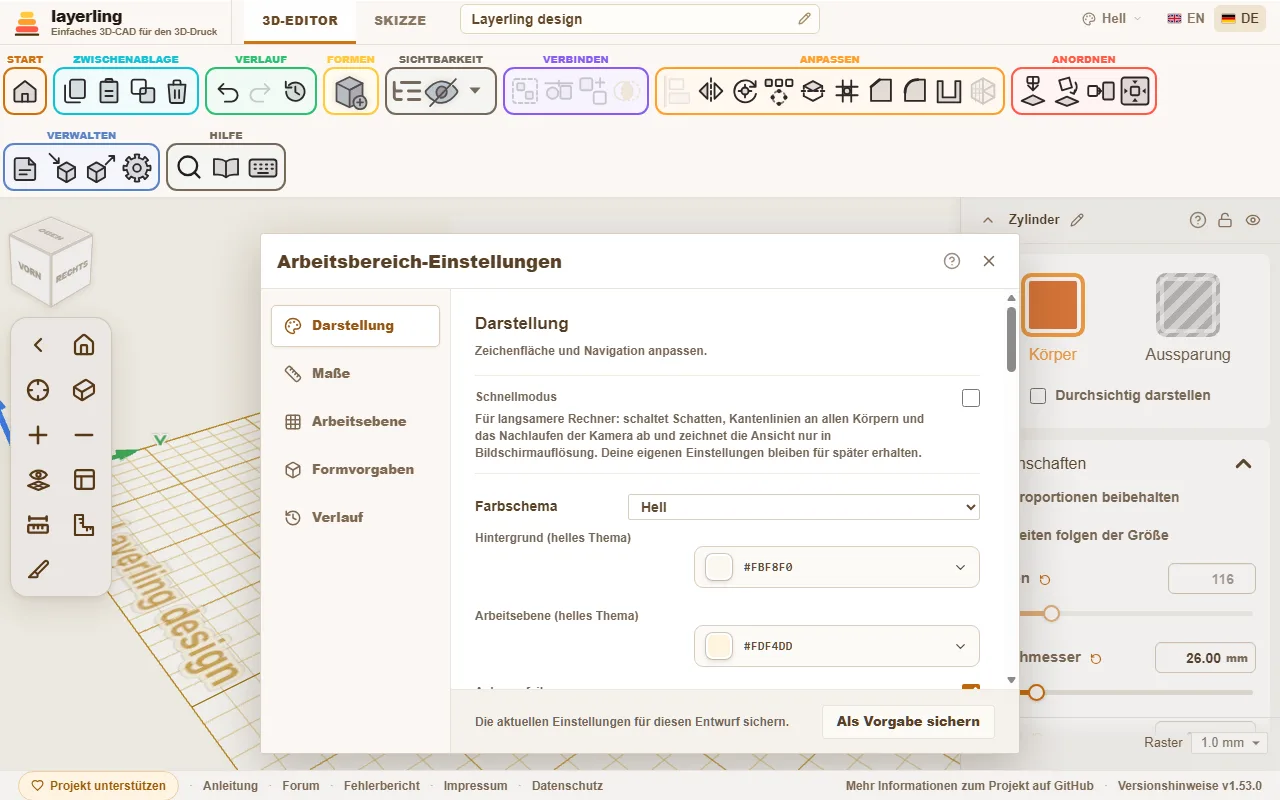Open the Hell theme selector in header

point(1111,19)
